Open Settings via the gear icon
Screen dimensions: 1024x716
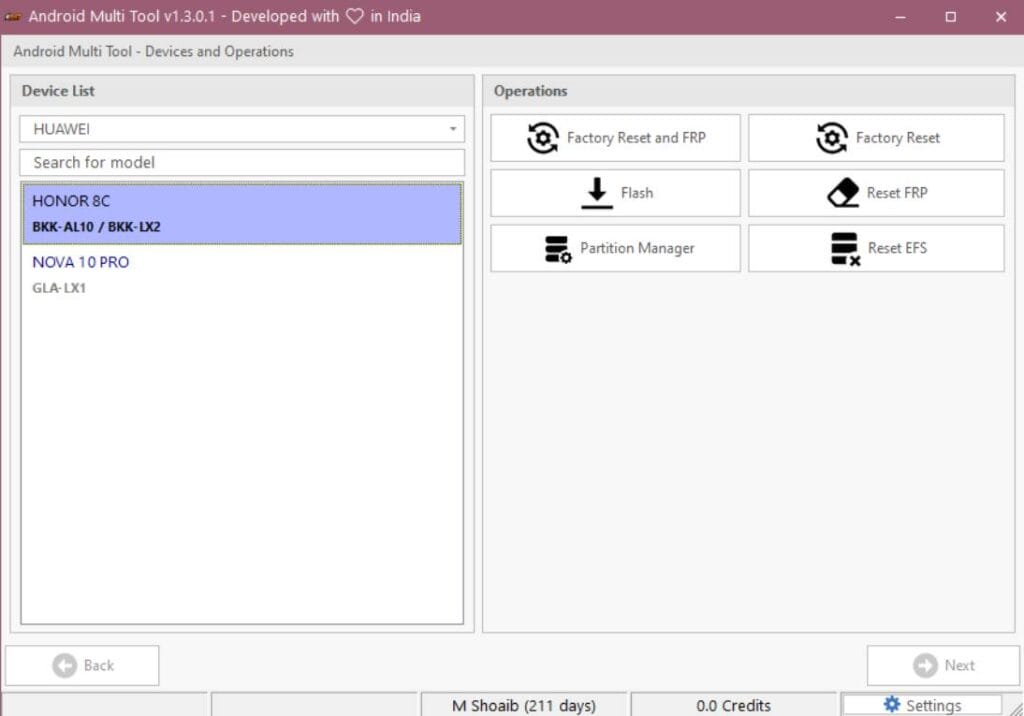893,704
